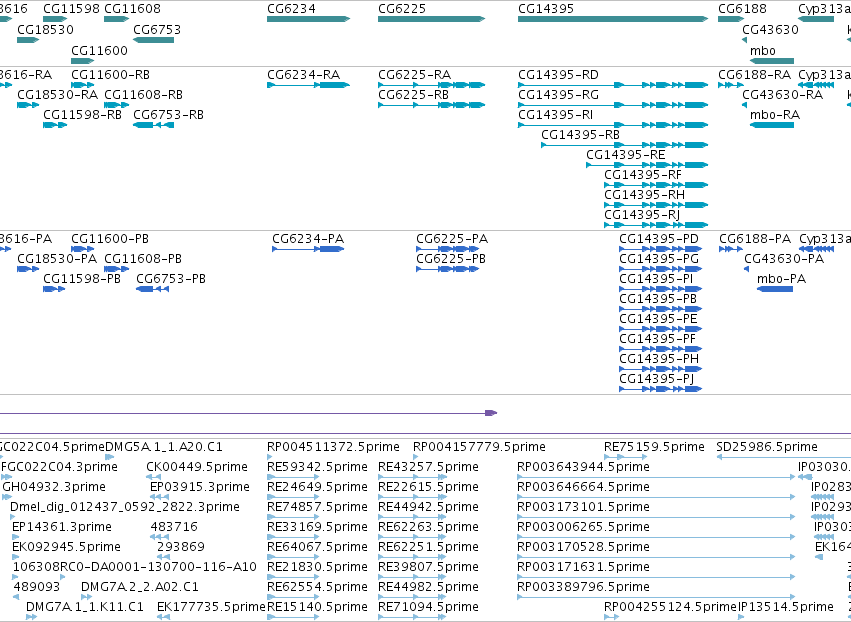Click transcript CG14395-RJ
851x622 pixels.
(x=656, y=225)
